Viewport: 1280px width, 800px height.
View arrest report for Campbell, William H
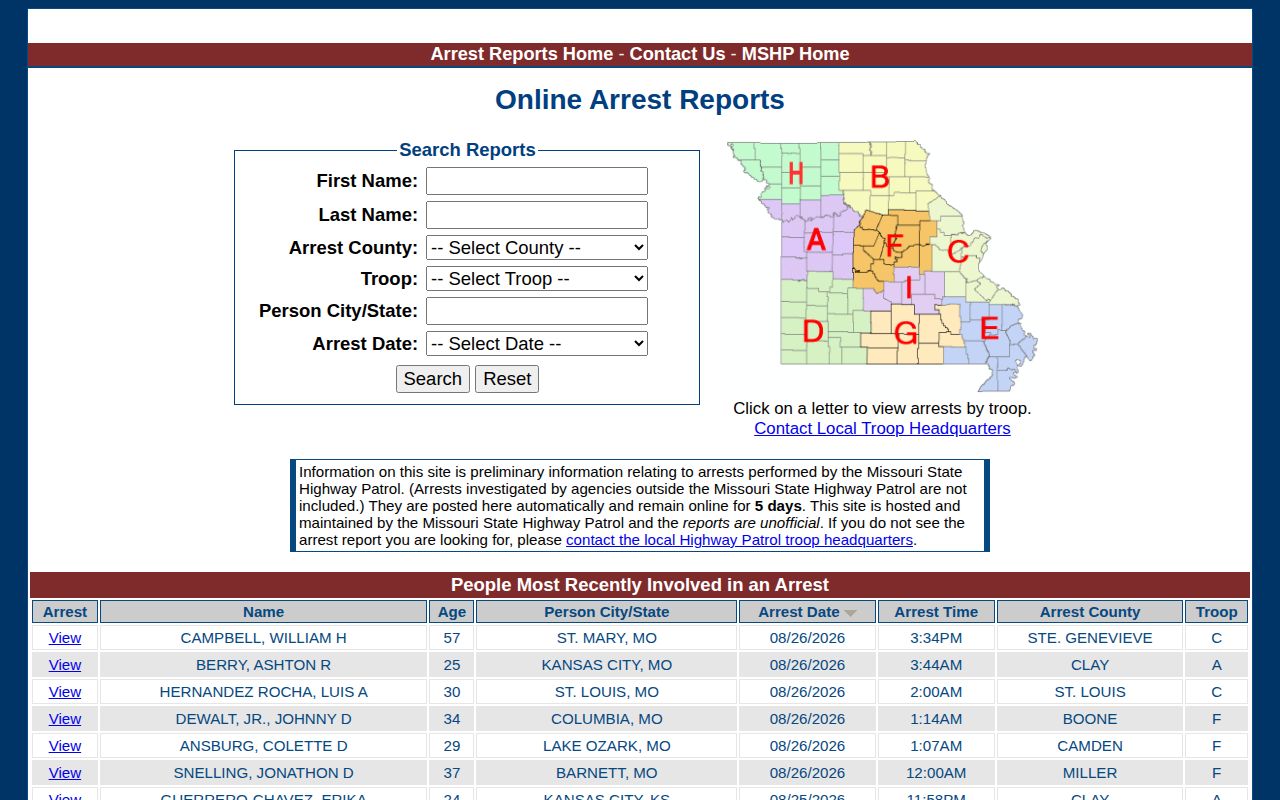65,638
